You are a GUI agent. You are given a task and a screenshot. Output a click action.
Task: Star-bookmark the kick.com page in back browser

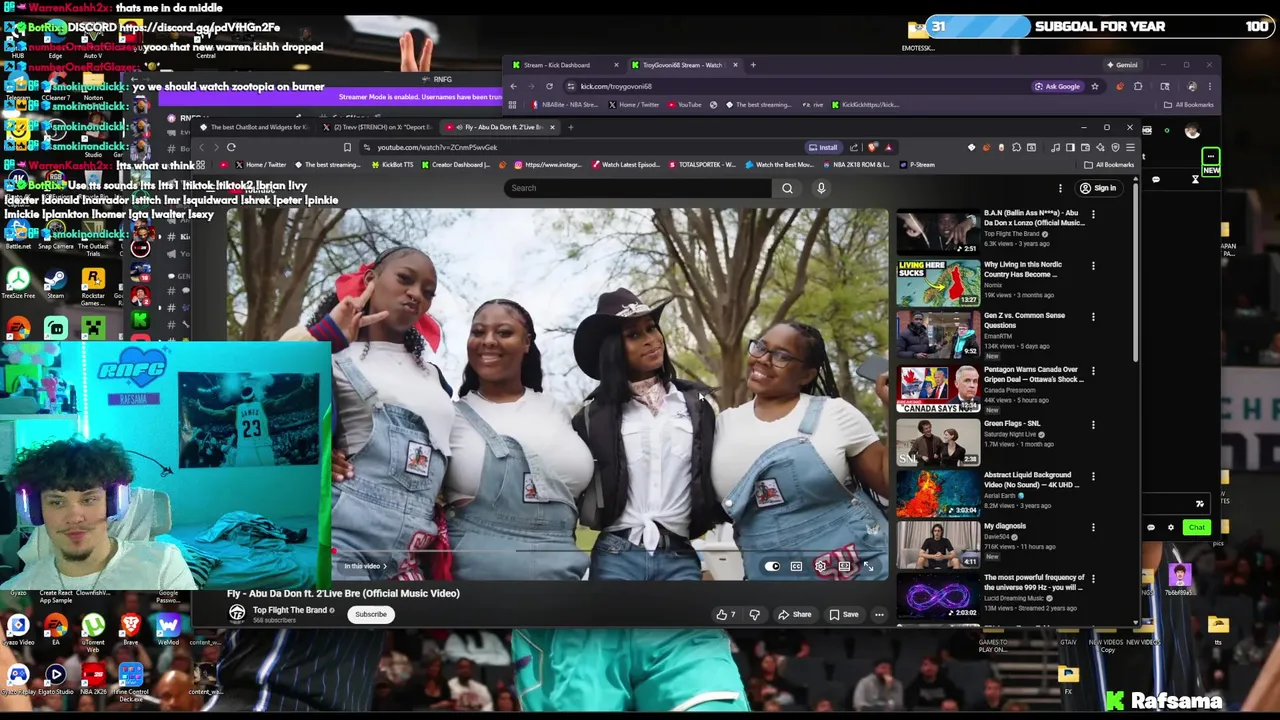coord(1094,86)
